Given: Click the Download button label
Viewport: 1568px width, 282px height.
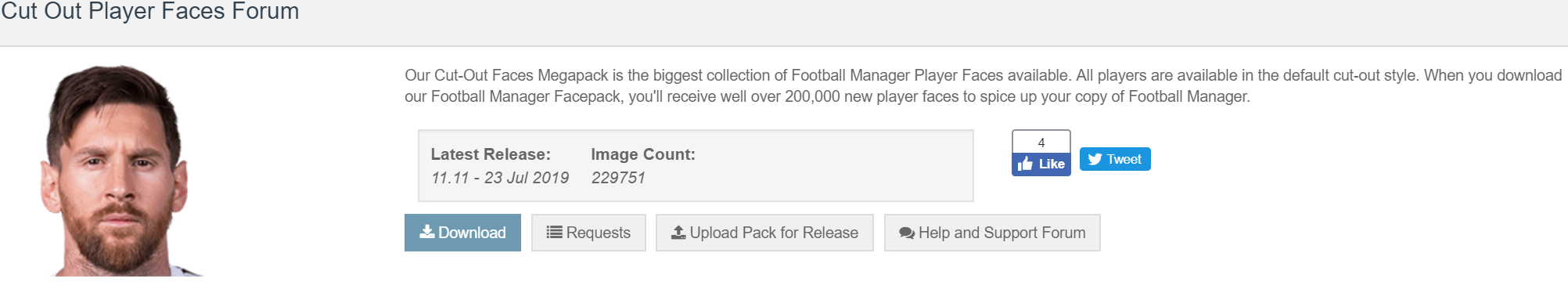Looking at the screenshot, I should tap(472, 233).
